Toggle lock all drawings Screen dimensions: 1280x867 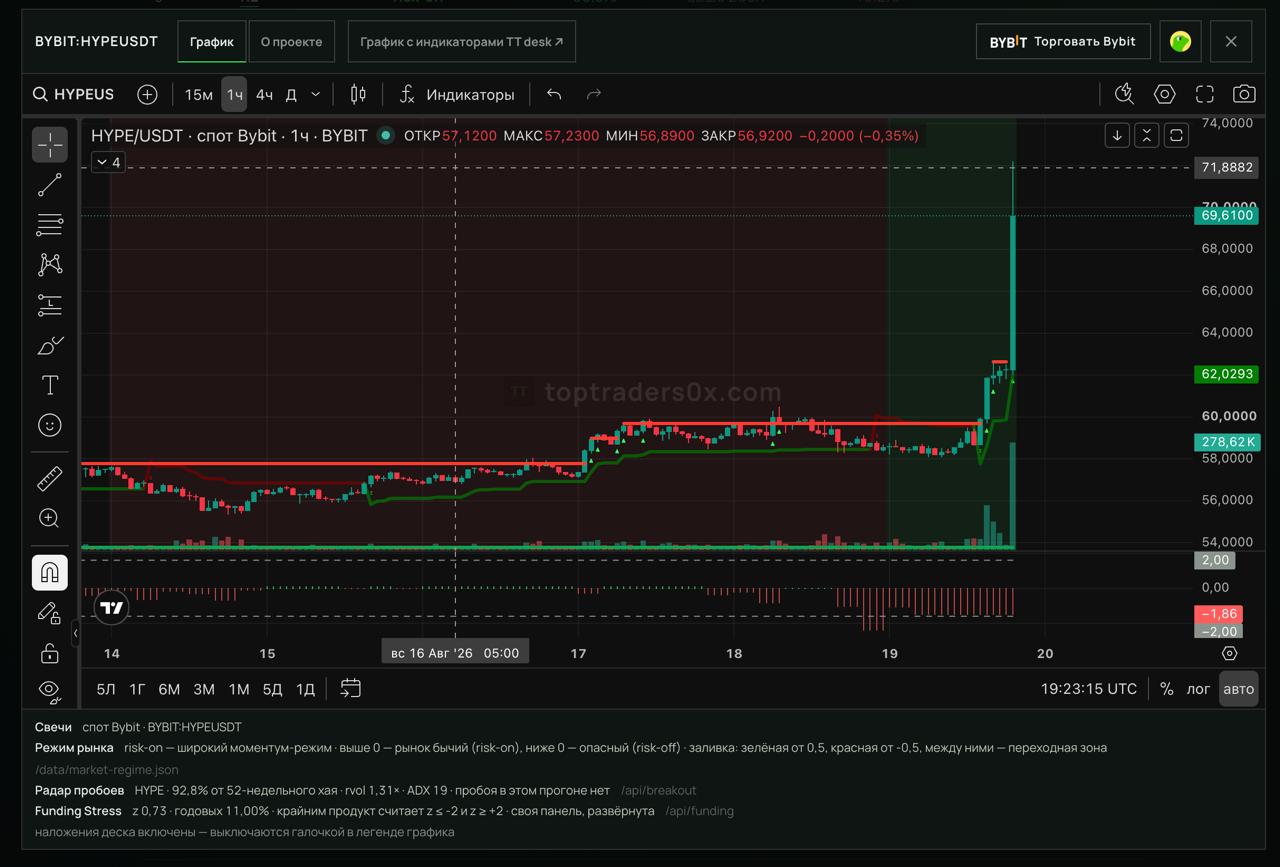tap(50, 654)
